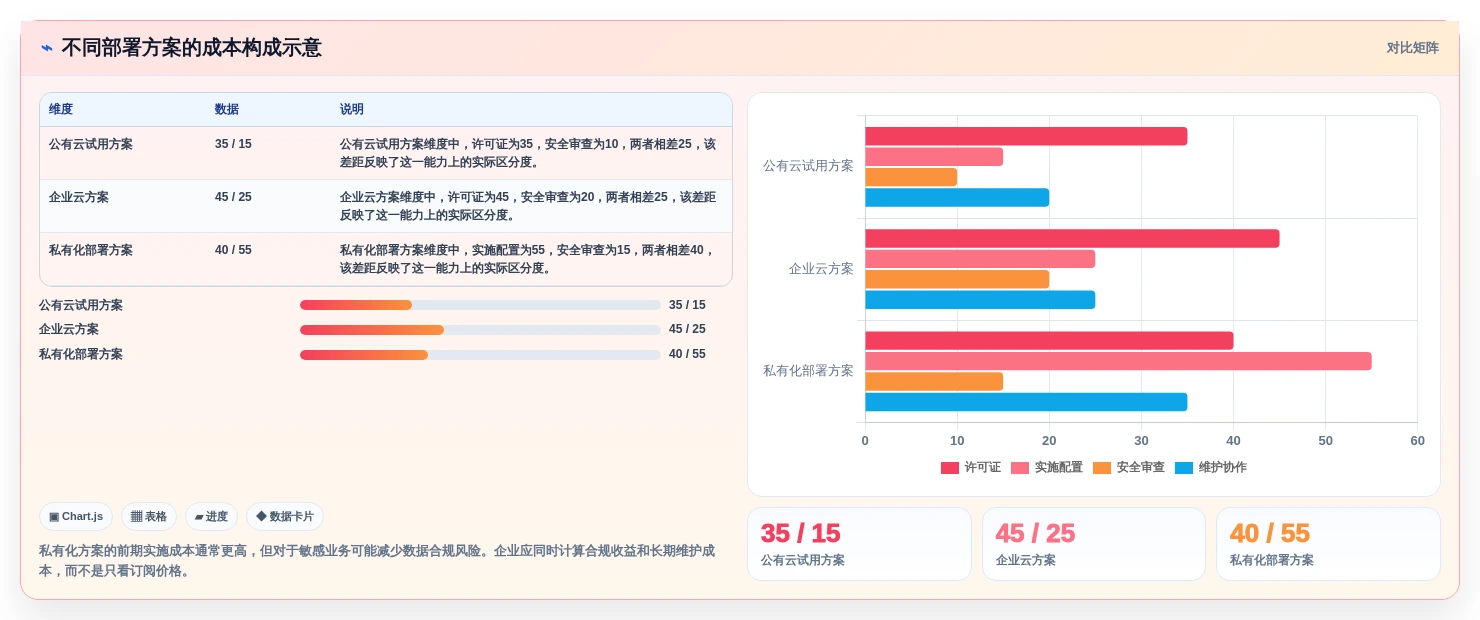Open the 45 / 25 data card

[1094, 544]
